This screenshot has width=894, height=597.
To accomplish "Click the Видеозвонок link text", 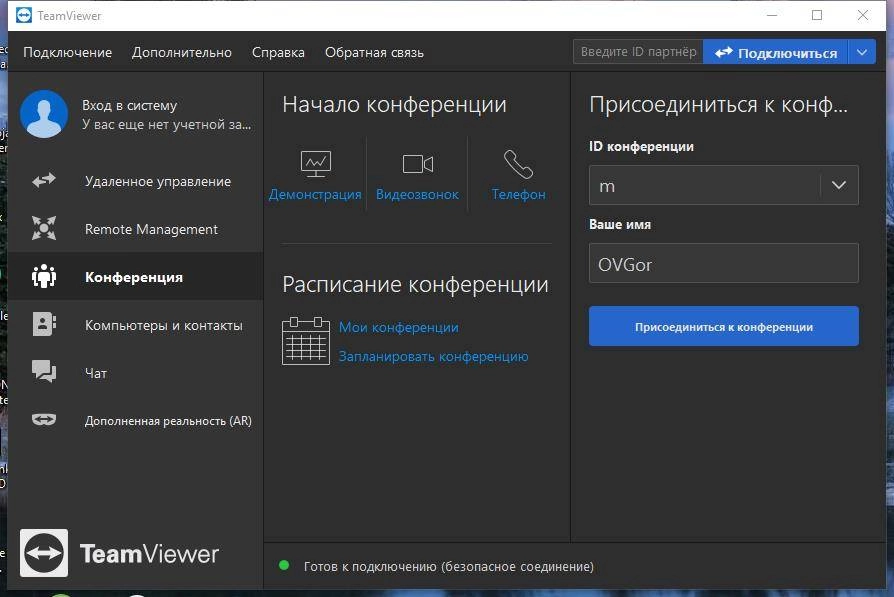I will [x=417, y=194].
